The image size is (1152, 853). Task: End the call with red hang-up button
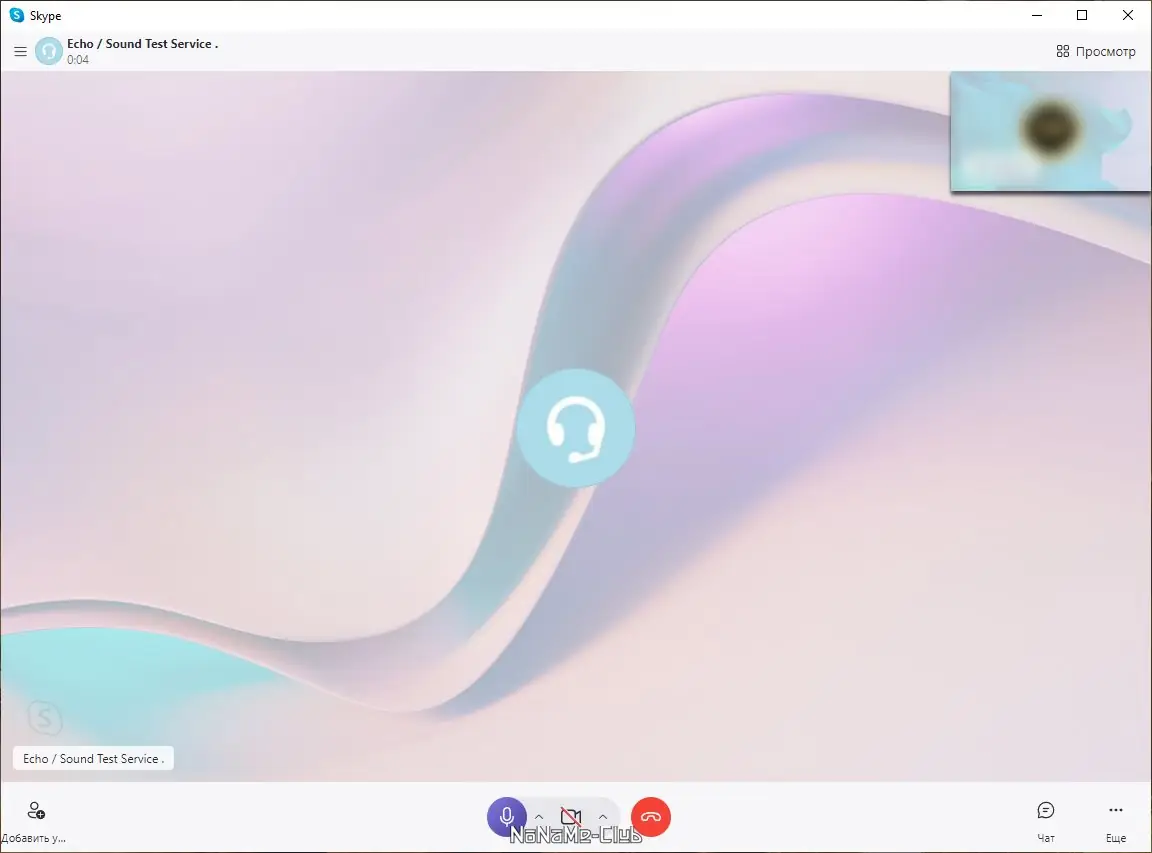click(651, 816)
